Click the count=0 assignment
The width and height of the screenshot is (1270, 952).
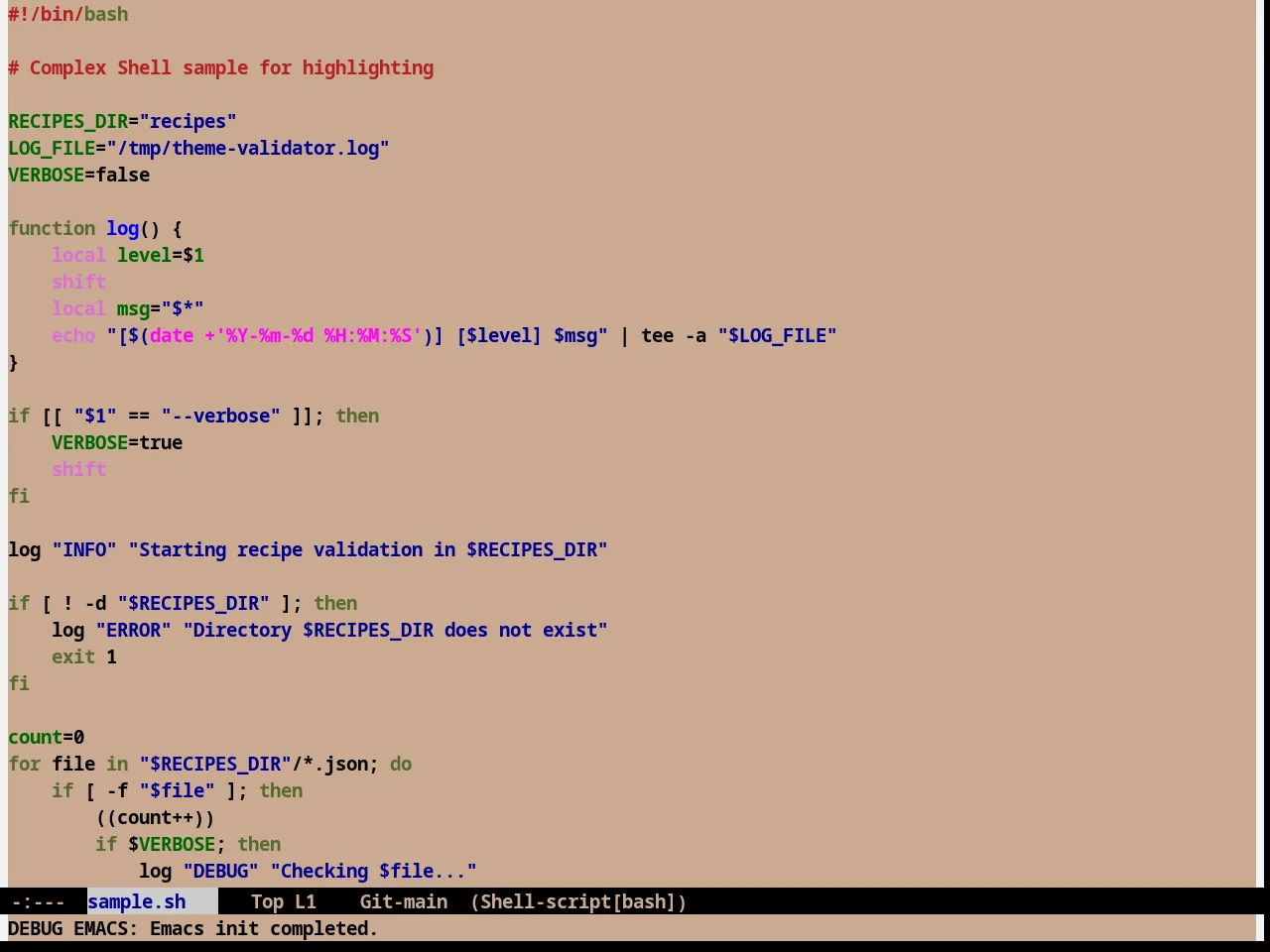[46, 737]
